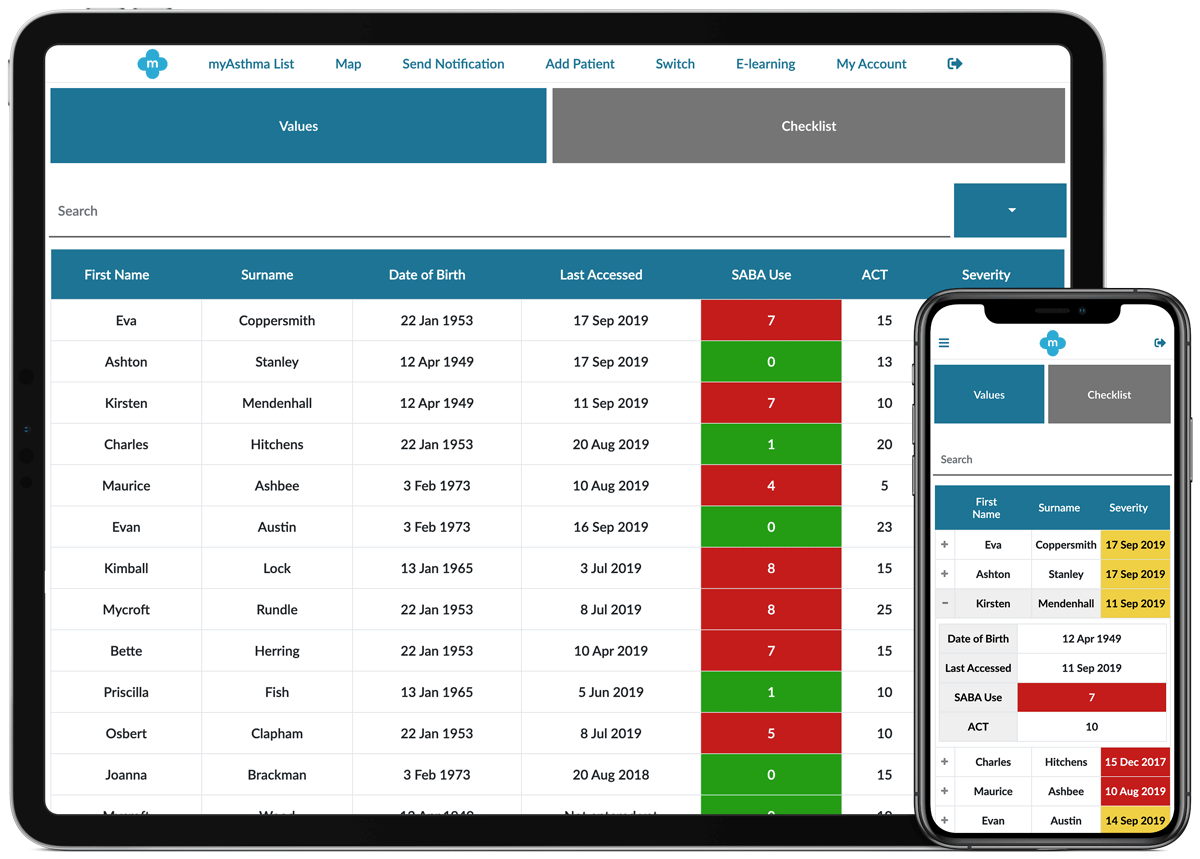Click the Clapham surname cell

pos(277,733)
